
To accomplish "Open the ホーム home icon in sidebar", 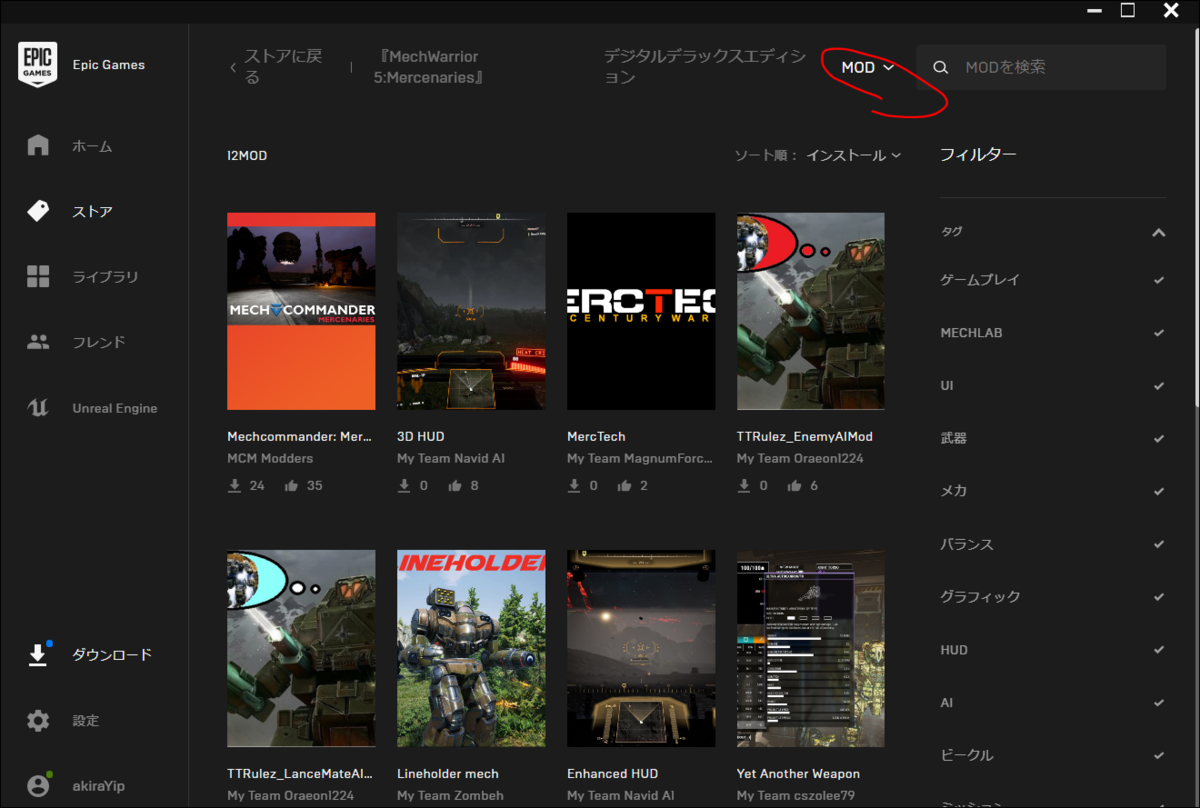I will (38, 146).
